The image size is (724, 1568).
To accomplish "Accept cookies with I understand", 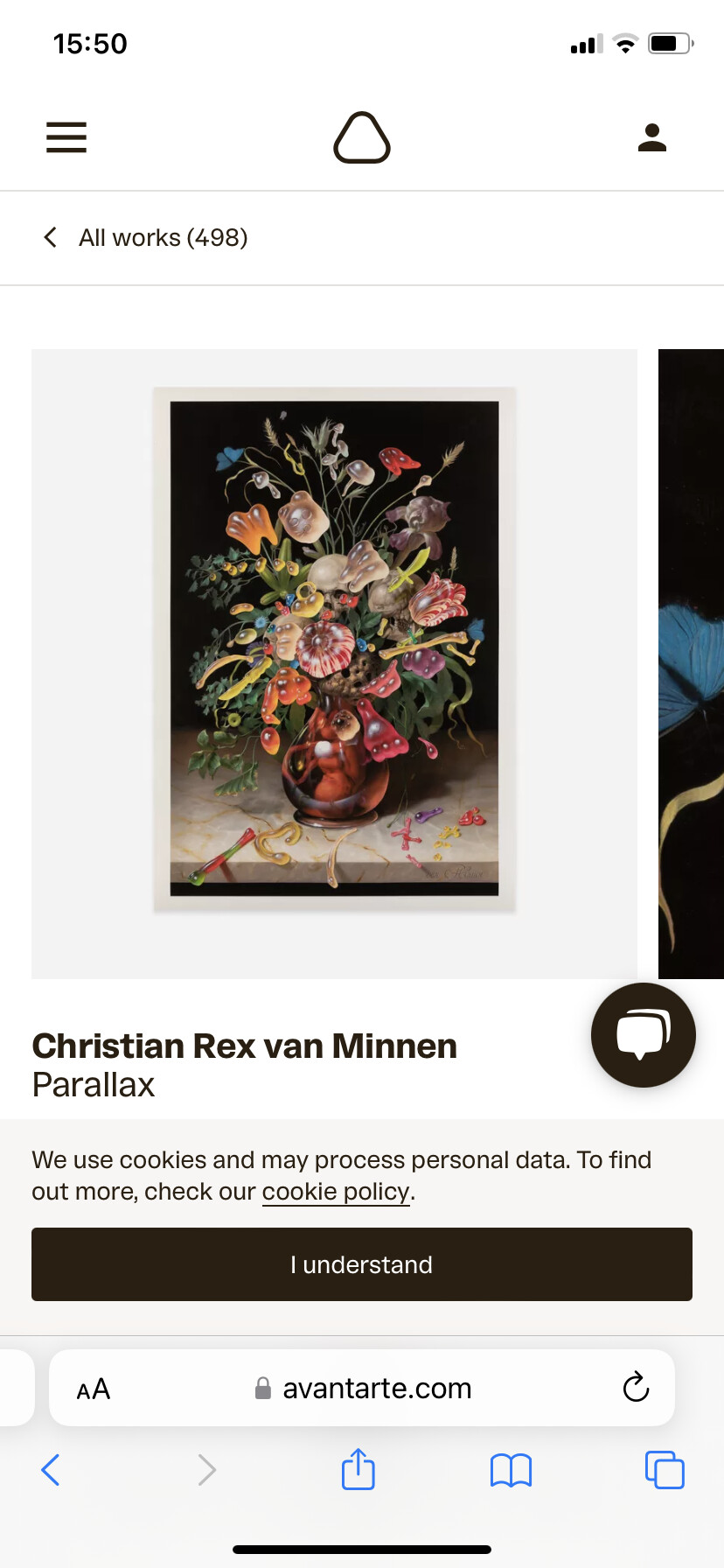I will (x=362, y=1264).
